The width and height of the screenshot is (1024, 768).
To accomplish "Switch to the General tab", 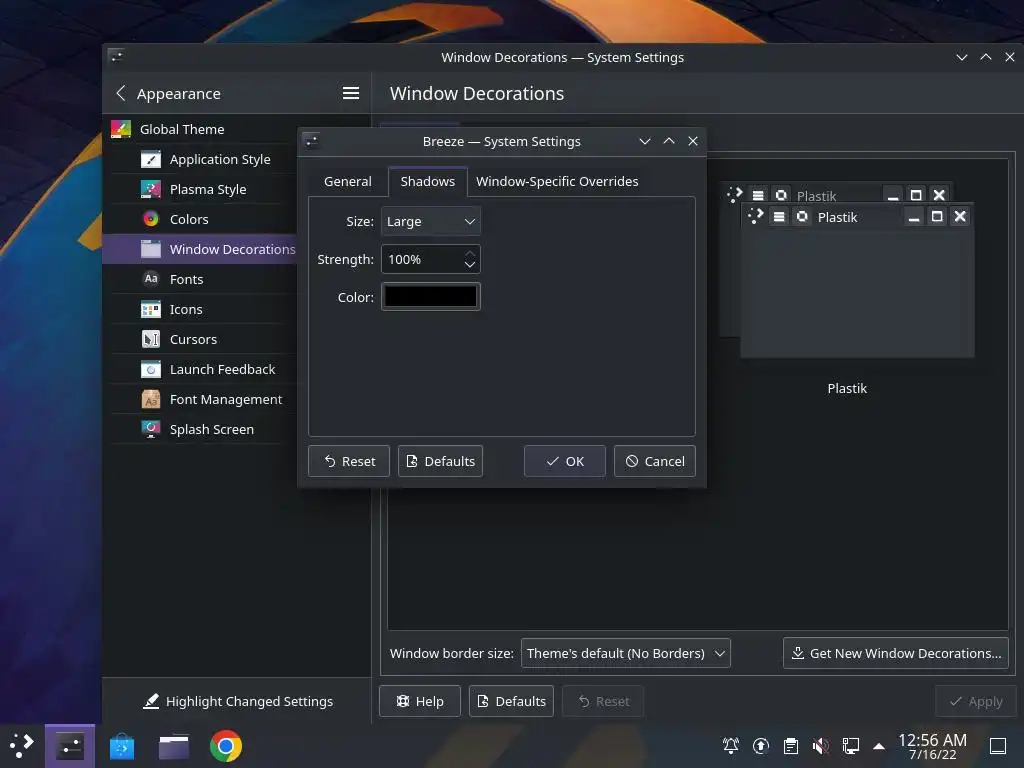I will 347,182.
